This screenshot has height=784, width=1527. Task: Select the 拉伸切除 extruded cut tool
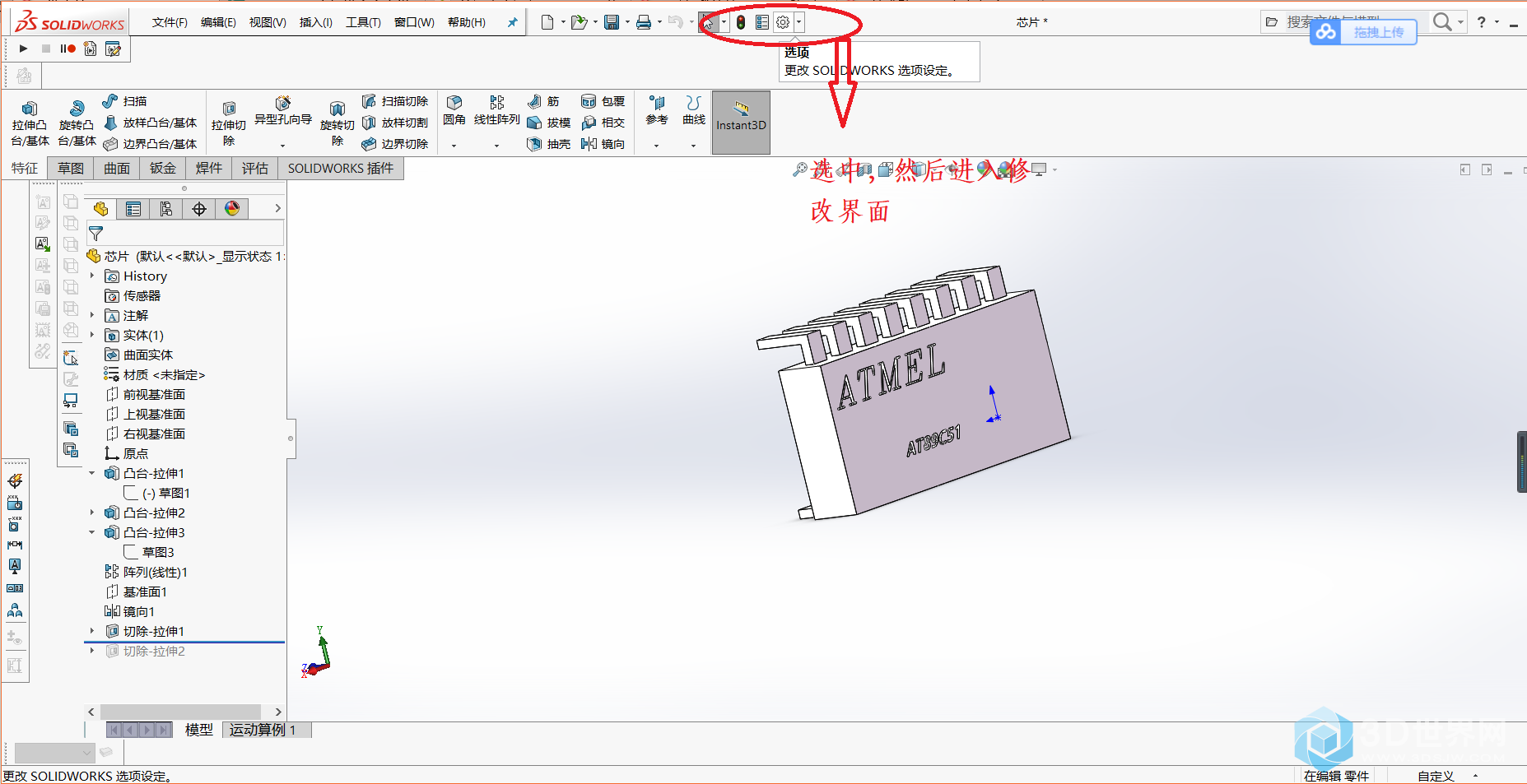coord(229,123)
